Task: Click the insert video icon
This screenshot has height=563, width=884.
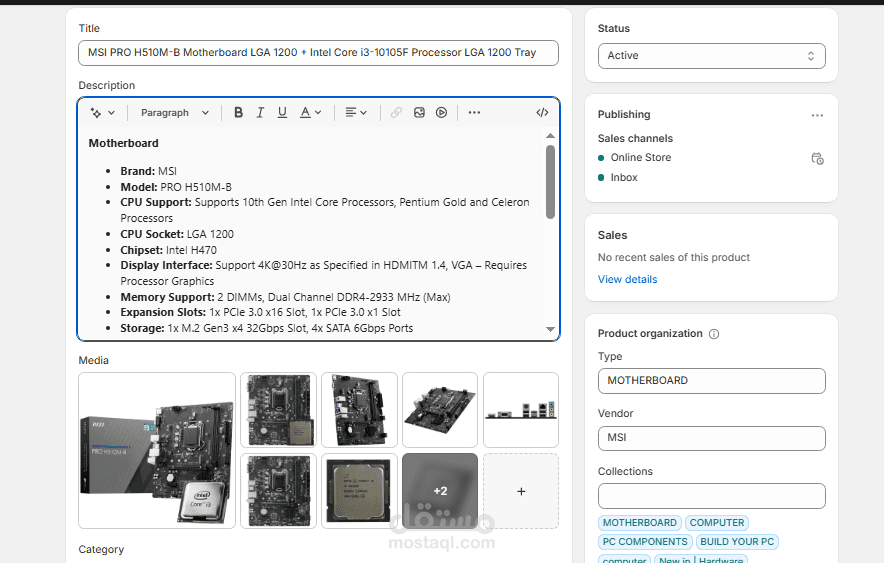Action: (441, 113)
